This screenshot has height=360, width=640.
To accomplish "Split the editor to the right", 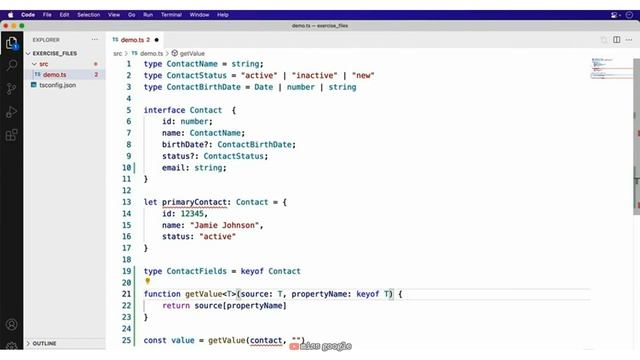I will [x=616, y=40].
